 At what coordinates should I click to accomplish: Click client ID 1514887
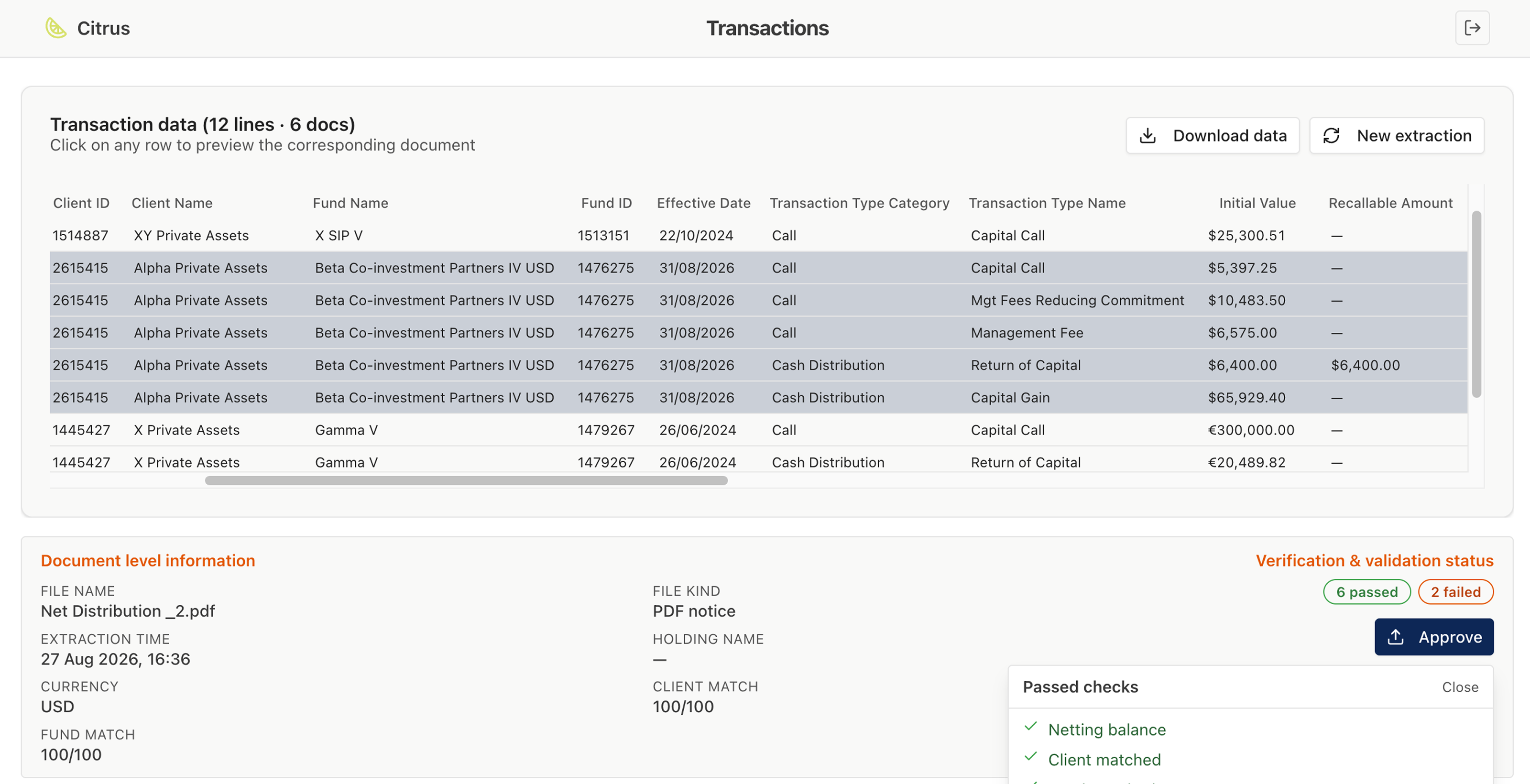point(80,235)
